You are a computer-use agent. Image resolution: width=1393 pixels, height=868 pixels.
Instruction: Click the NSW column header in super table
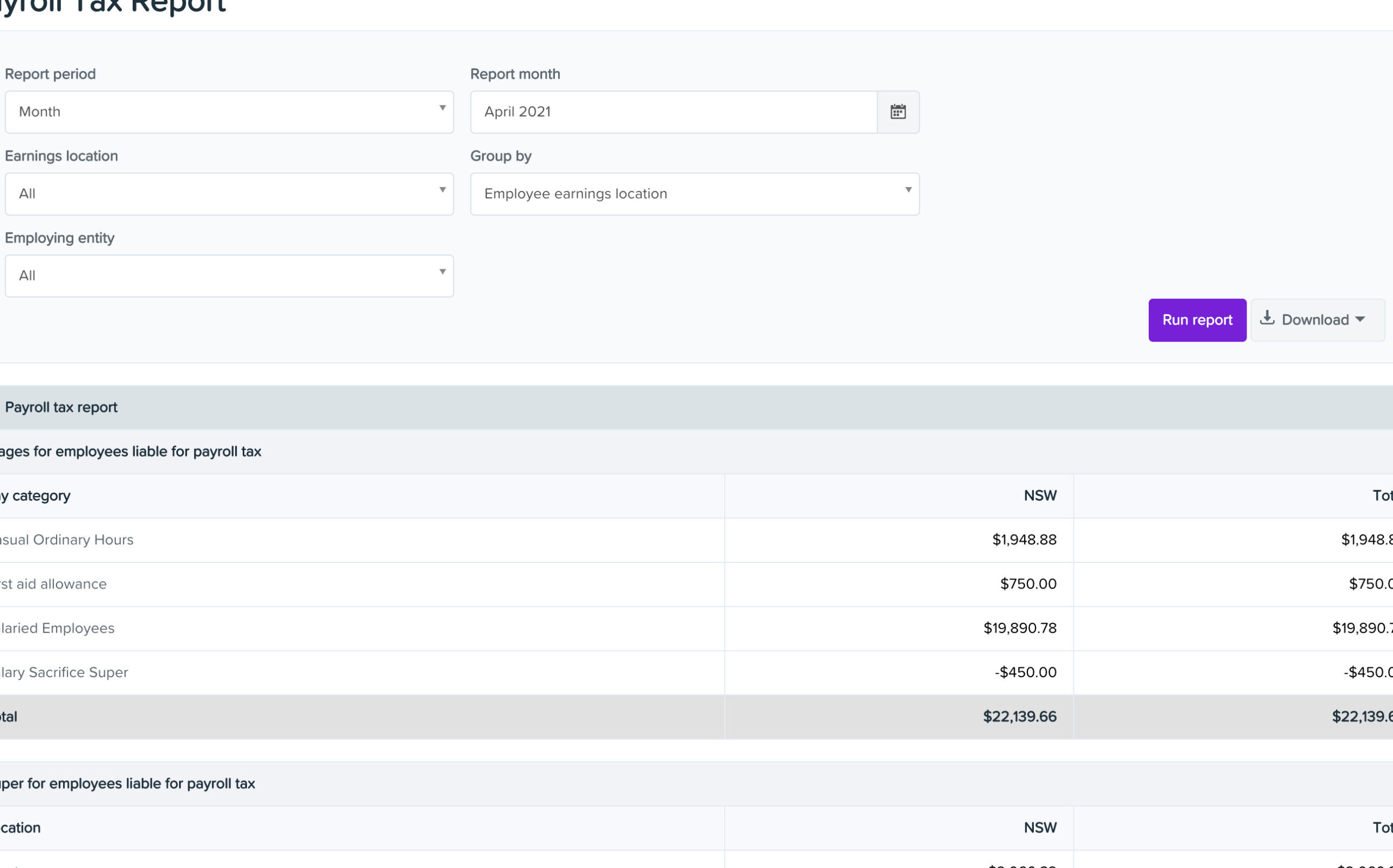pyautogui.click(x=1040, y=827)
